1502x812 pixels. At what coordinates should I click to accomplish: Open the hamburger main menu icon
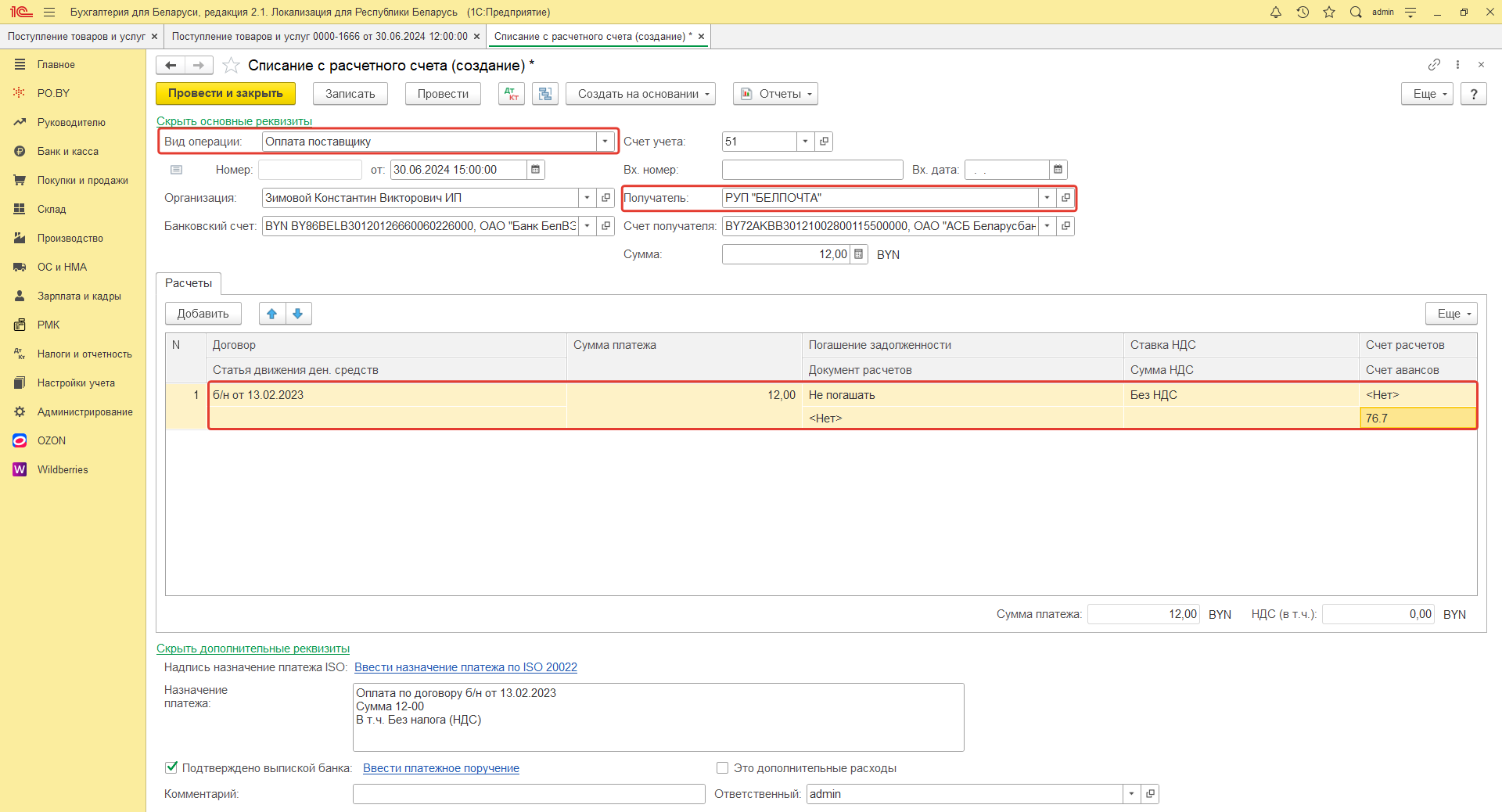click(x=49, y=12)
